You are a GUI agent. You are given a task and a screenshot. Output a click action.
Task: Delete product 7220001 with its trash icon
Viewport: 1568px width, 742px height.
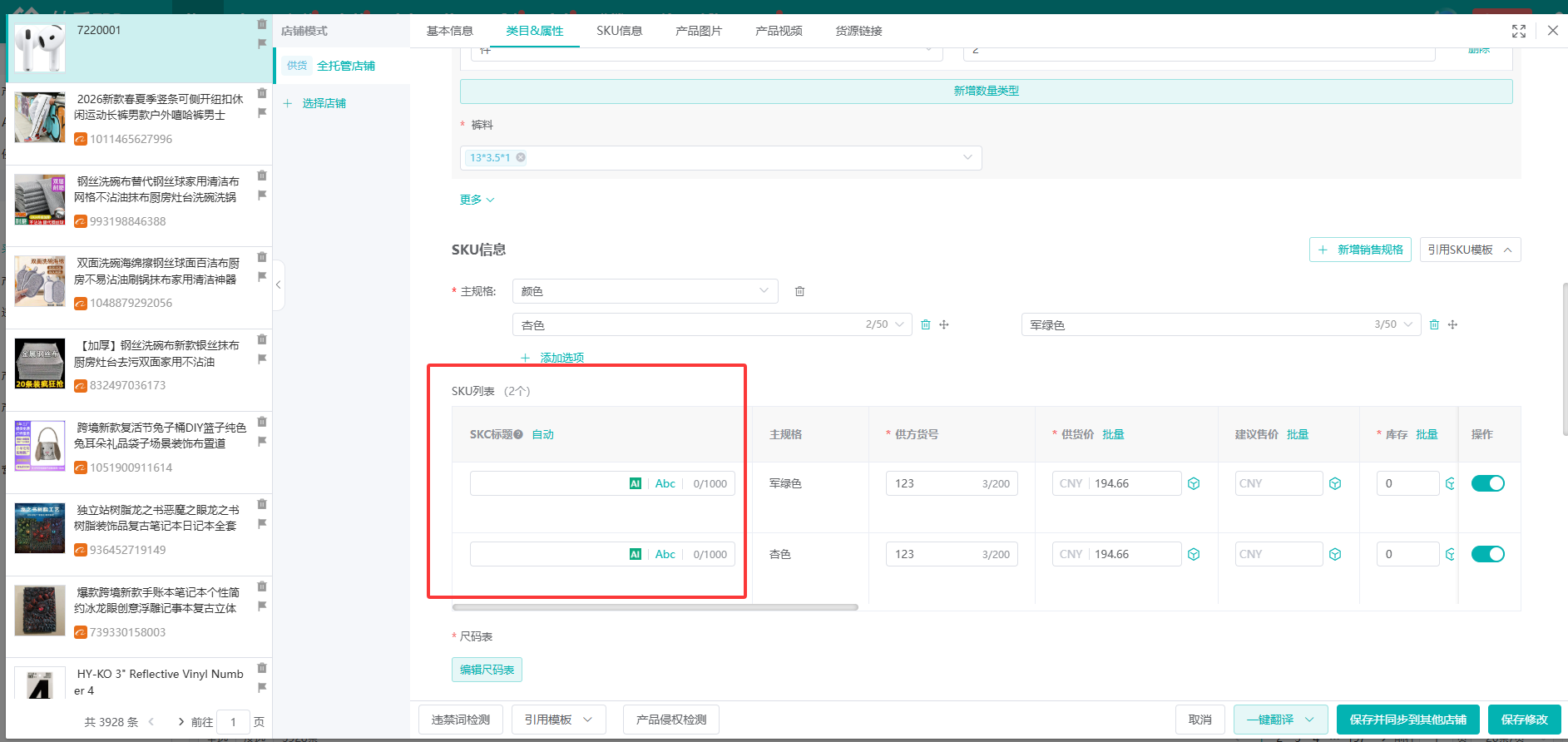pos(262,24)
